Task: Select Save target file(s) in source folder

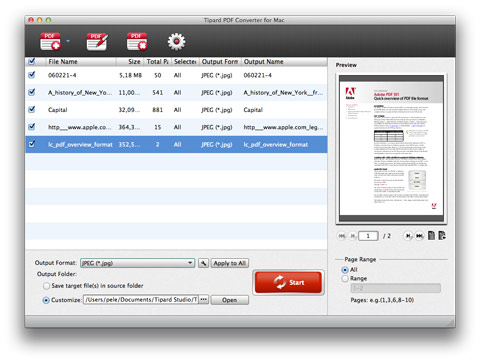Action: [46, 286]
